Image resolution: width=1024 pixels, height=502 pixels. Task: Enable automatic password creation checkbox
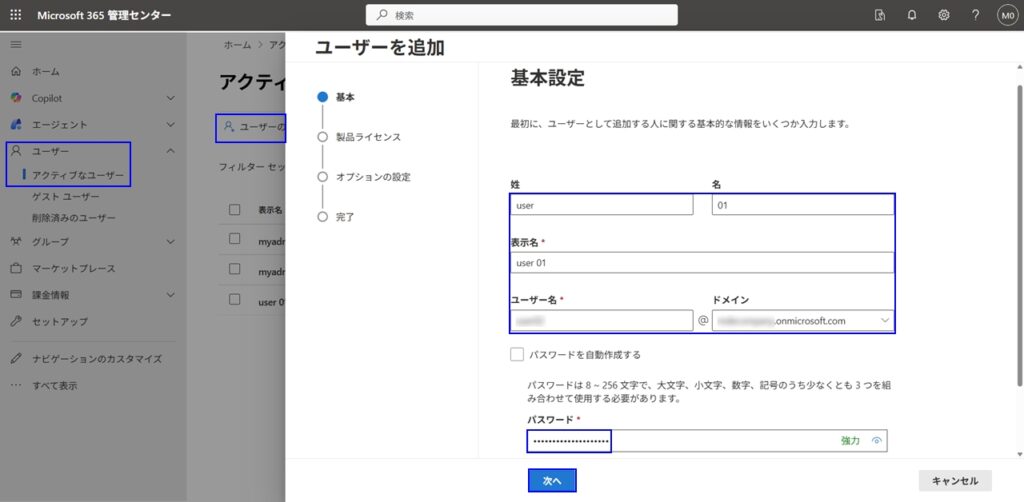(x=517, y=354)
